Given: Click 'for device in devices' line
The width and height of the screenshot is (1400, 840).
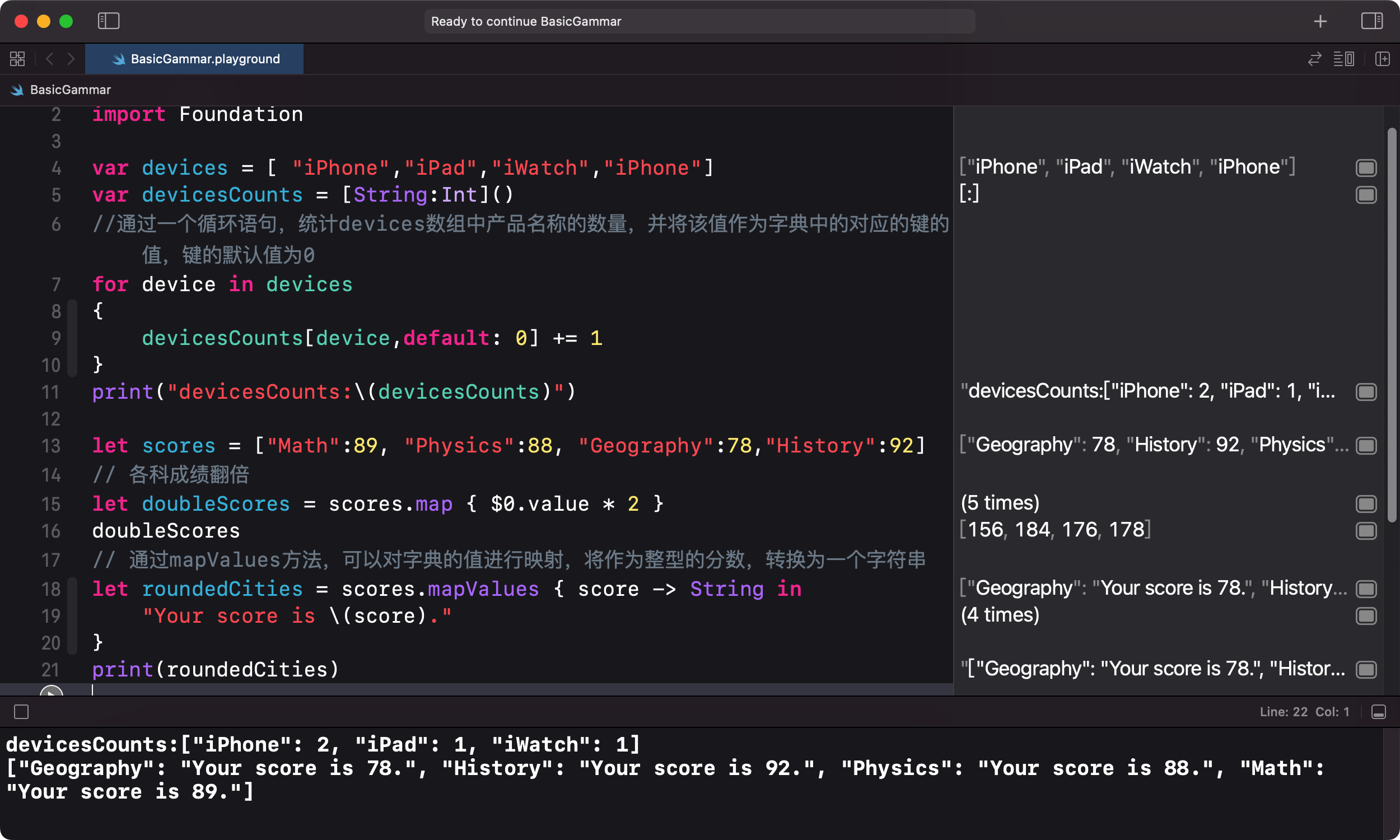Looking at the screenshot, I should 222,284.
